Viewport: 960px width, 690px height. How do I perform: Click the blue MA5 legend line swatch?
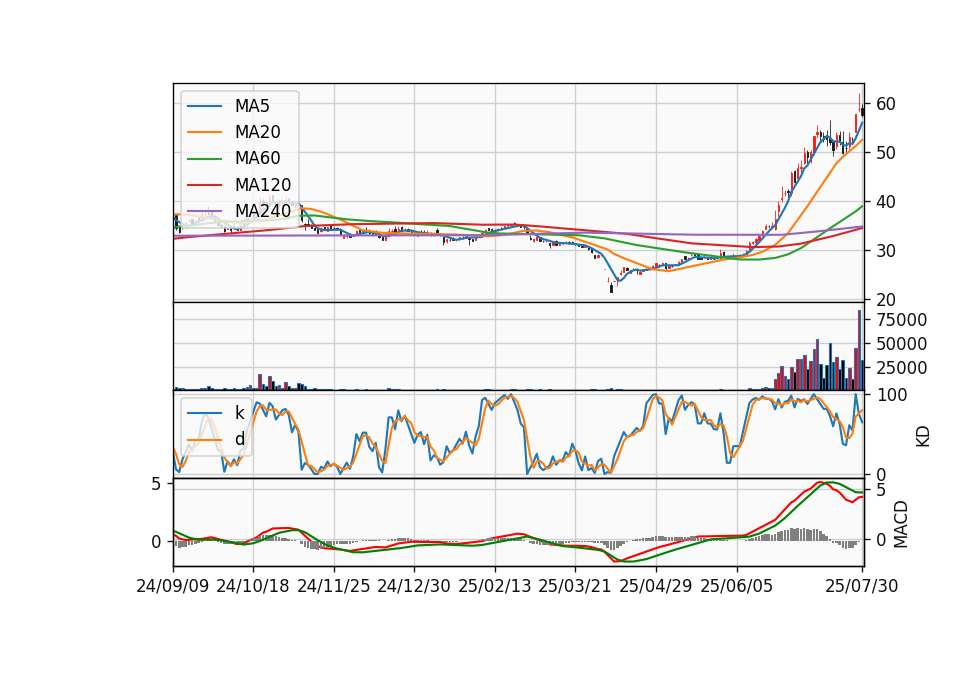pos(204,107)
